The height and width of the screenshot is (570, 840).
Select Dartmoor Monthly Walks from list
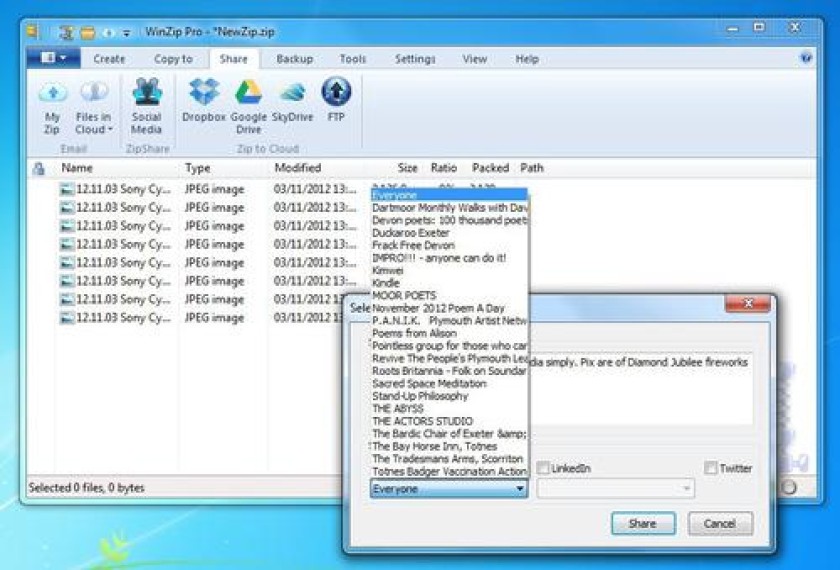coord(449,207)
